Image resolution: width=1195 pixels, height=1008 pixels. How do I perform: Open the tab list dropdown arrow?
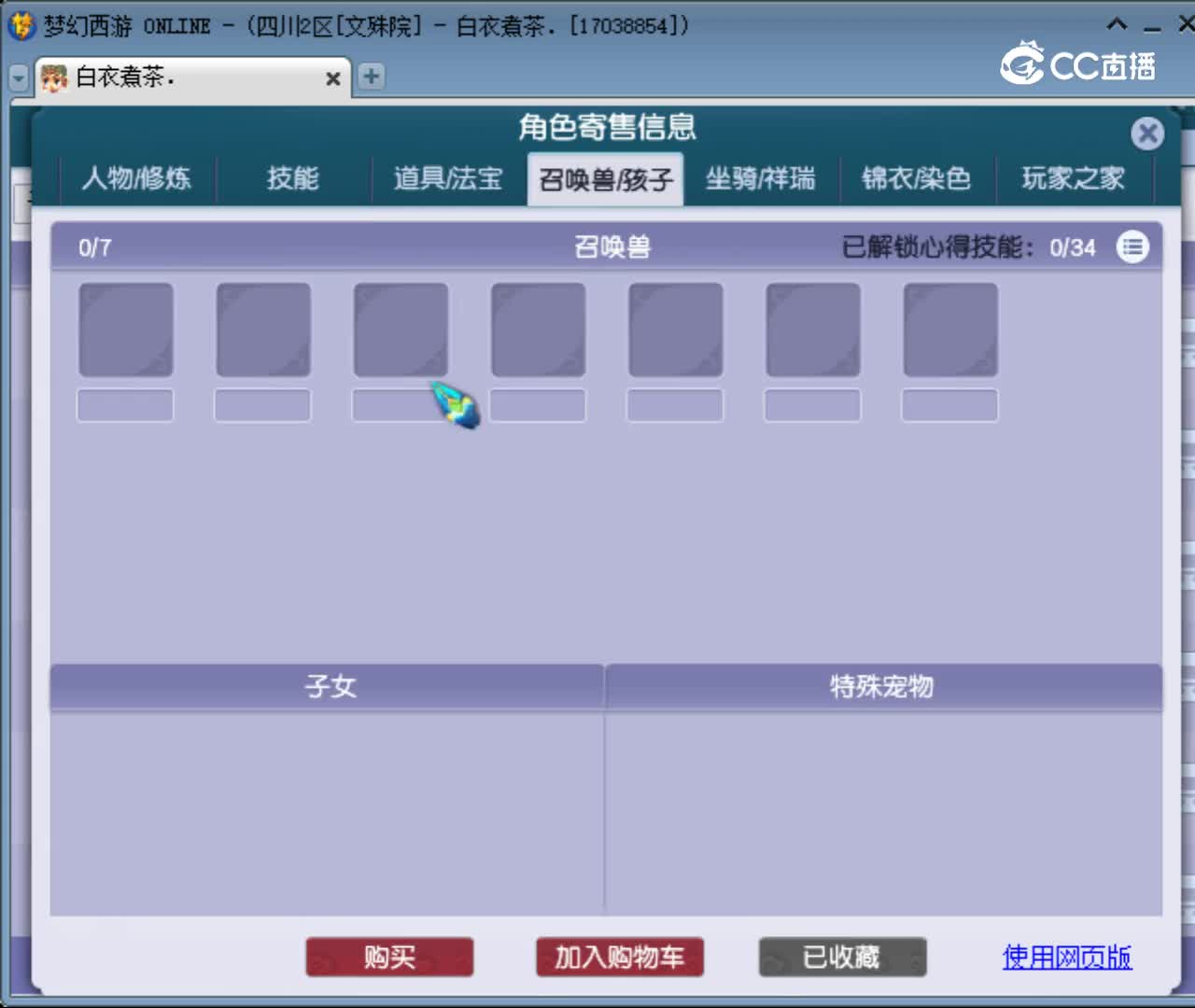[19, 78]
